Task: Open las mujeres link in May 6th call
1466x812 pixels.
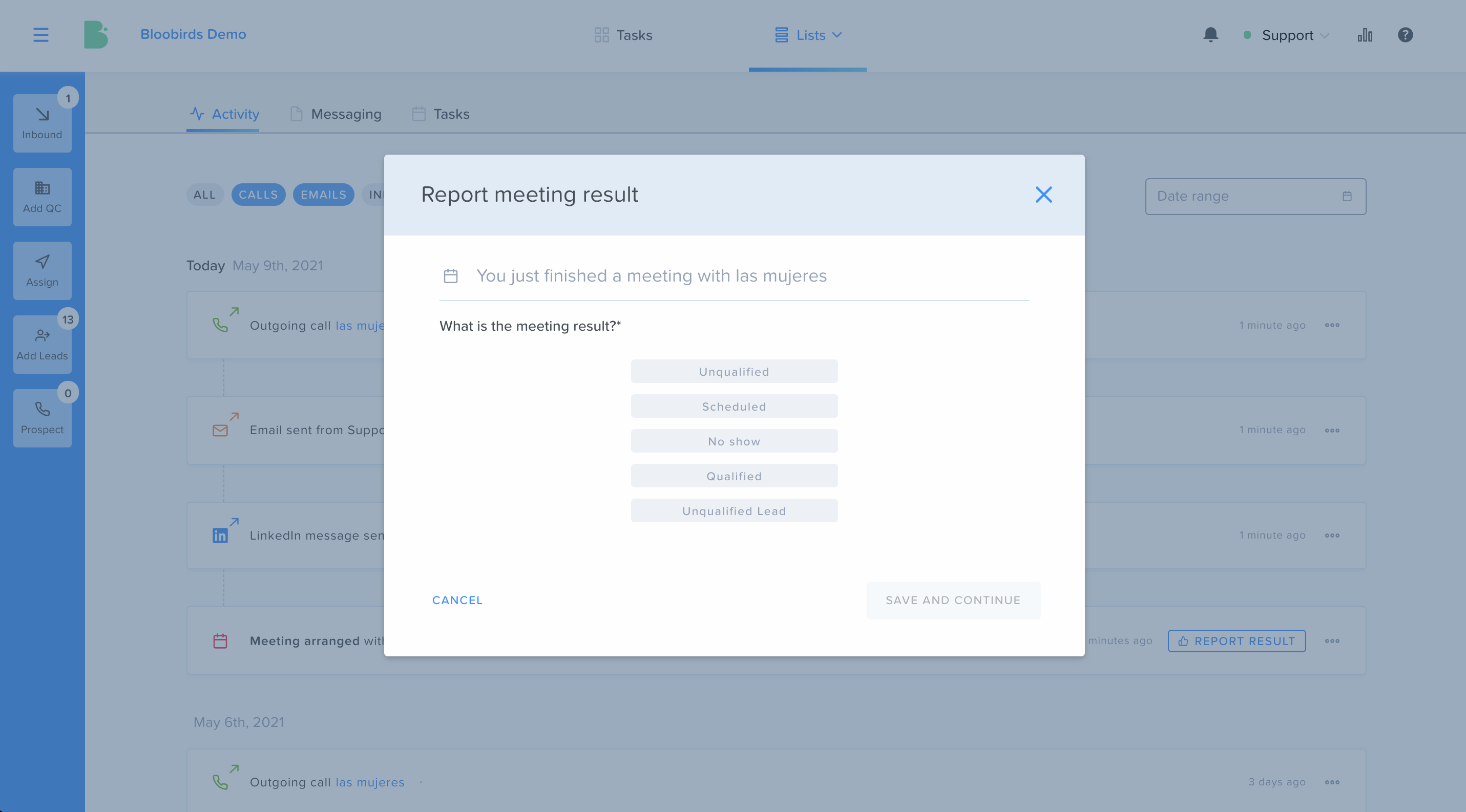Action: [370, 782]
